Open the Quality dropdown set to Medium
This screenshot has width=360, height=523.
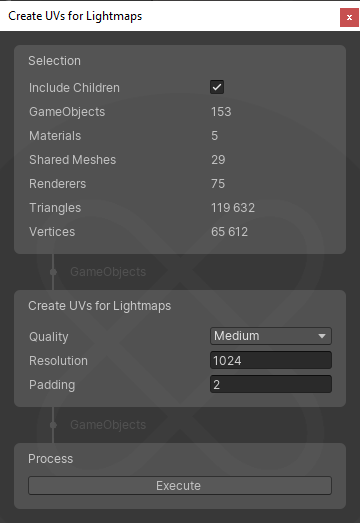click(x=271, y=336)
